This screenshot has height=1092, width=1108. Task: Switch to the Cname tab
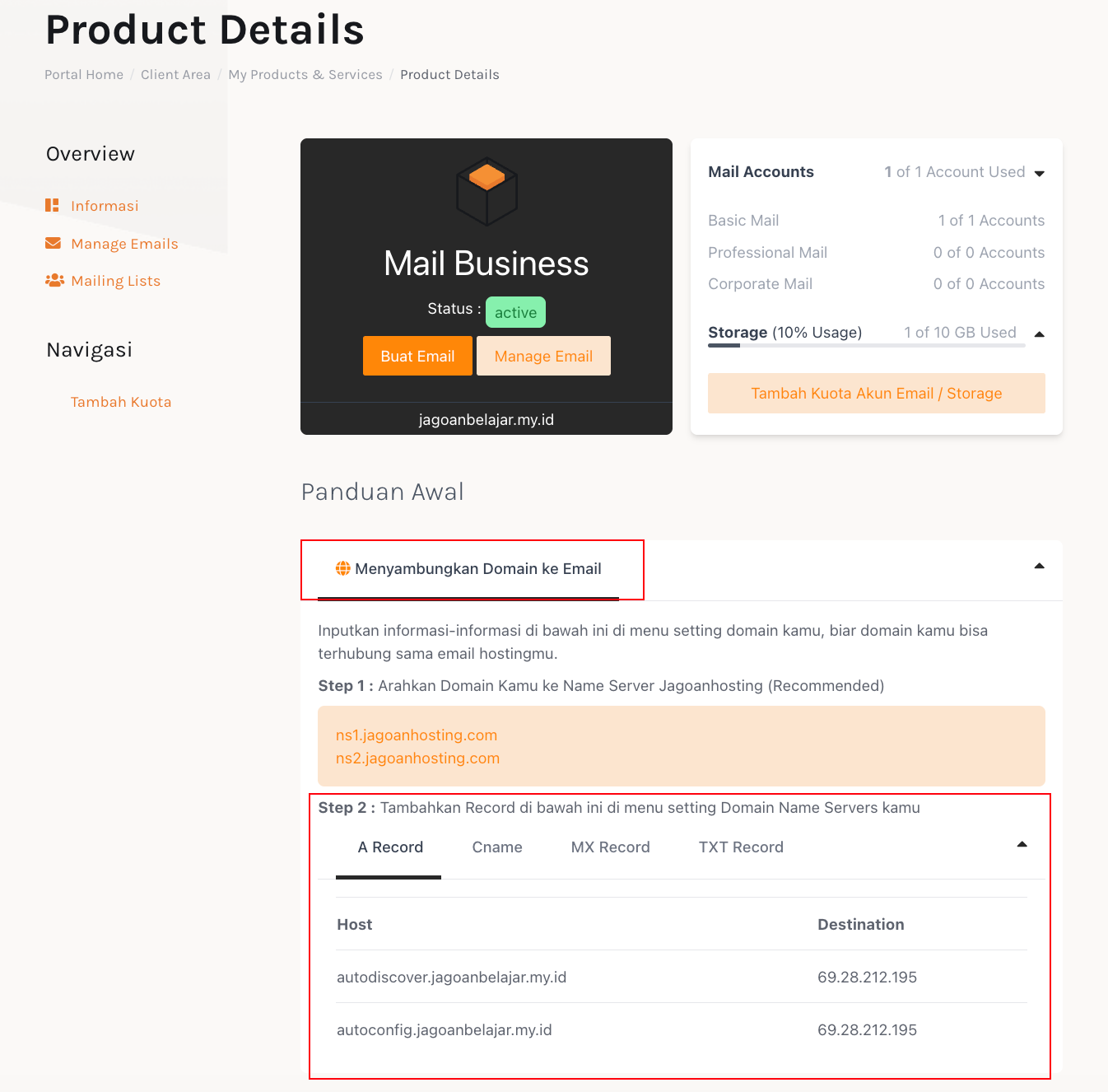coord(497,847)
